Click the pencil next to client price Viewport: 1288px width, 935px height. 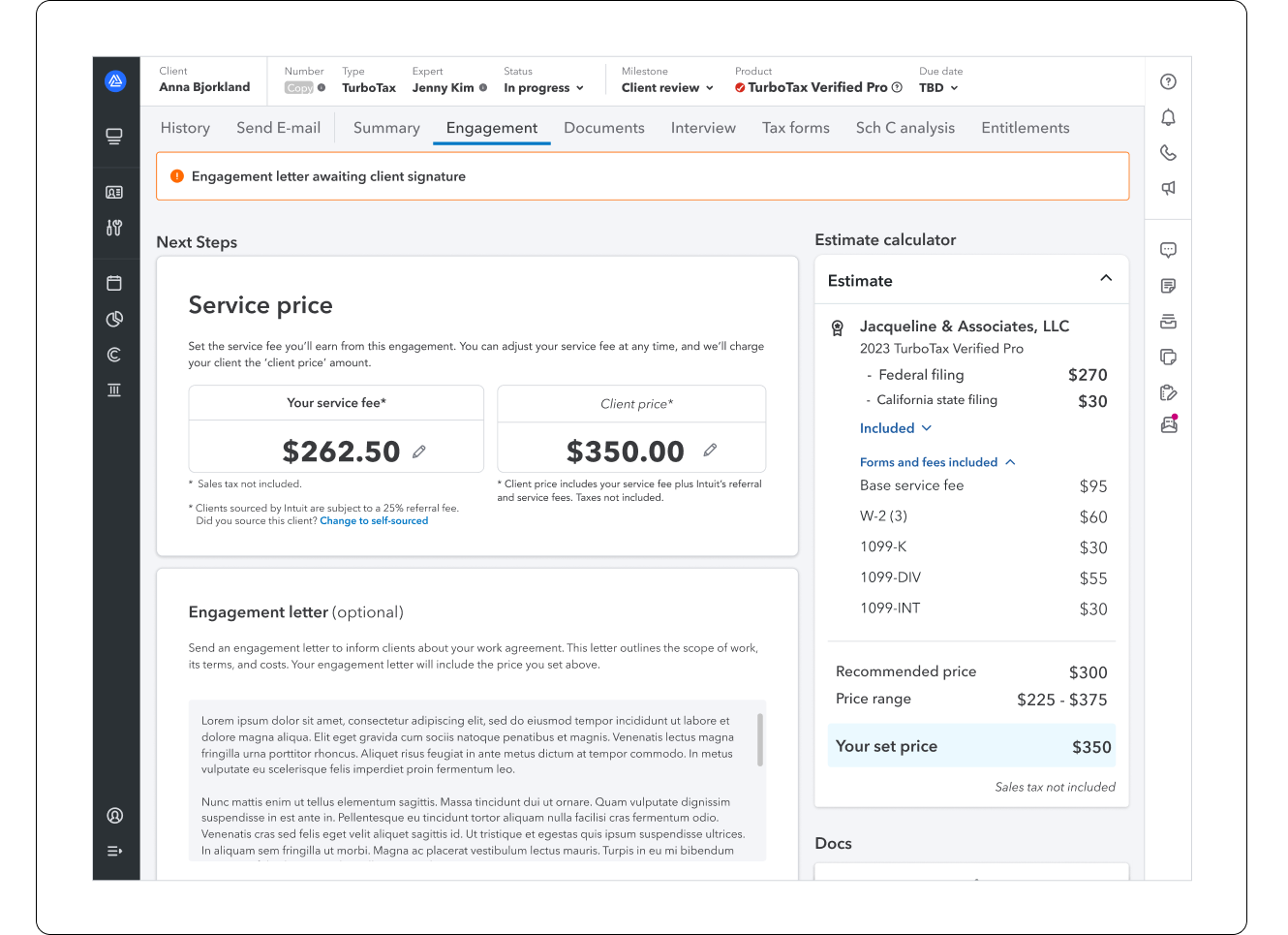[x=710, y=450]
